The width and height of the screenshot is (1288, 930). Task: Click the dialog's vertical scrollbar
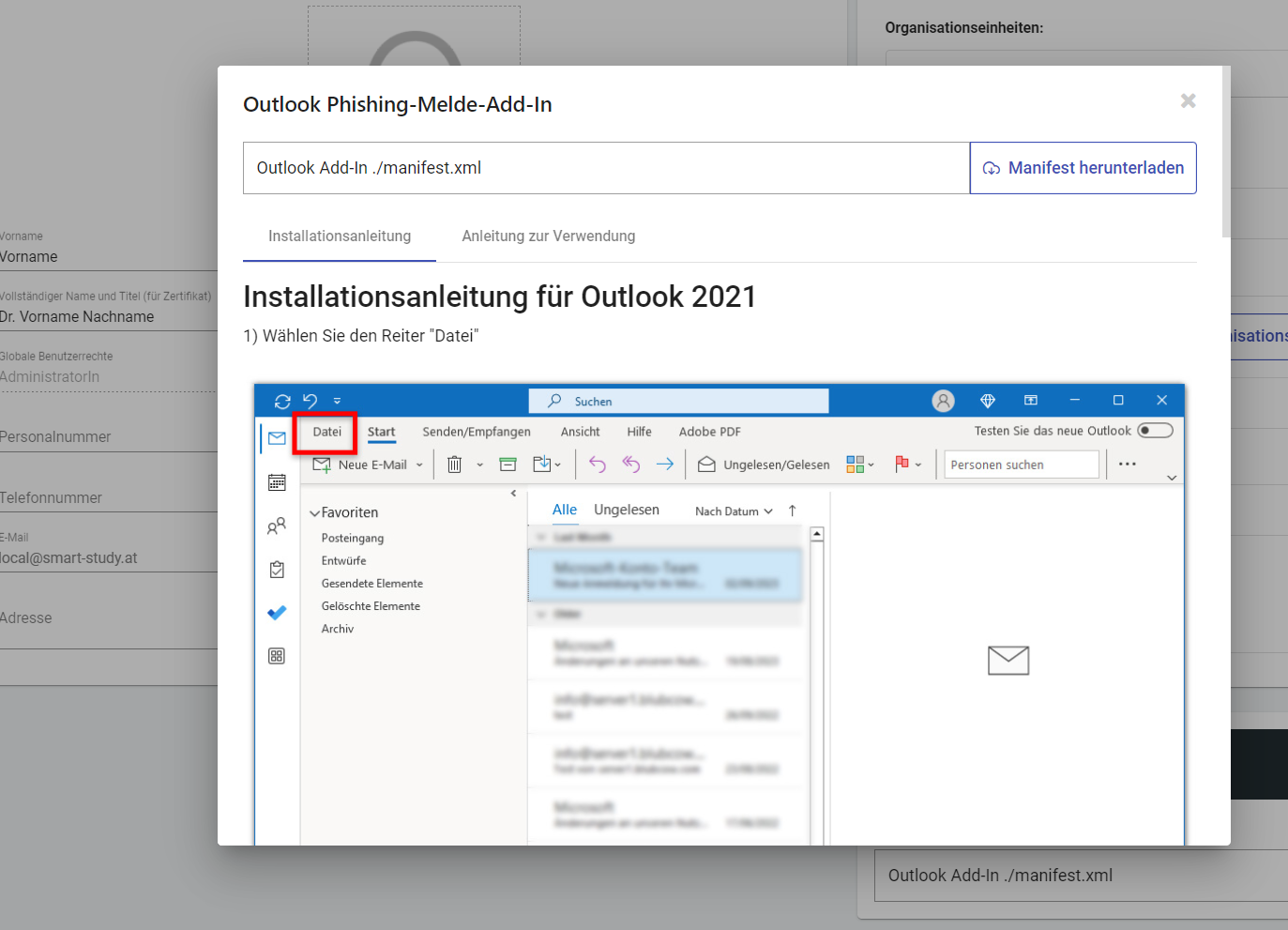click(1225, 150)
